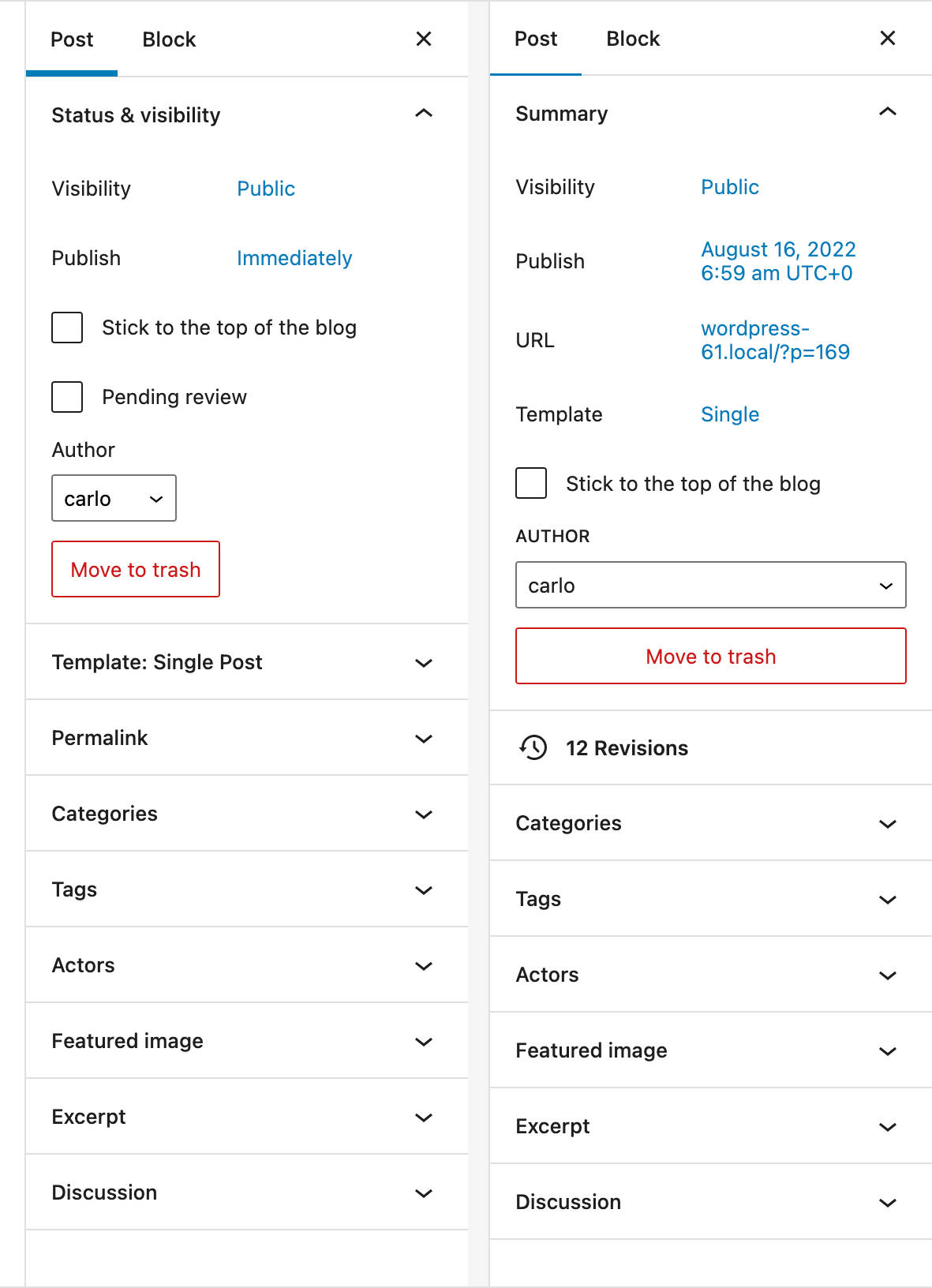
Task: Open the wordpress-61.local/?p=169 URL link
Action: point(775,340)
